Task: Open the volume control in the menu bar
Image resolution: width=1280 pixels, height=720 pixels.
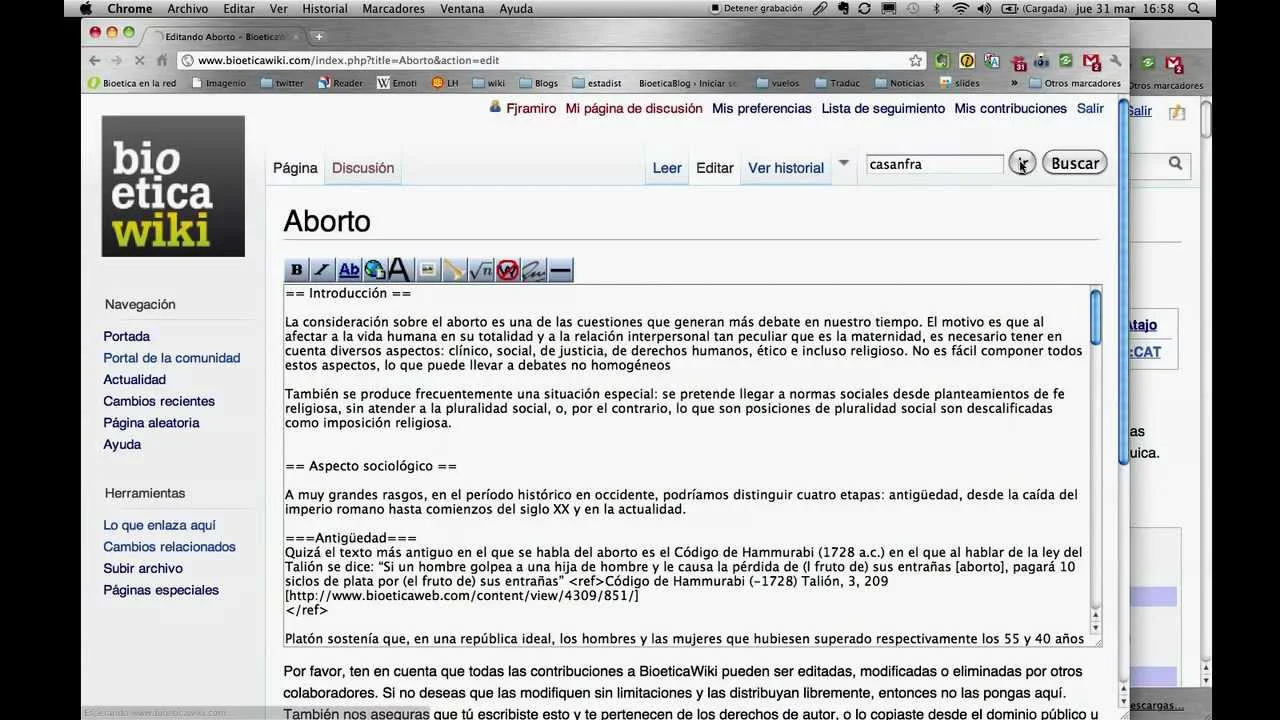Action: 984,8
